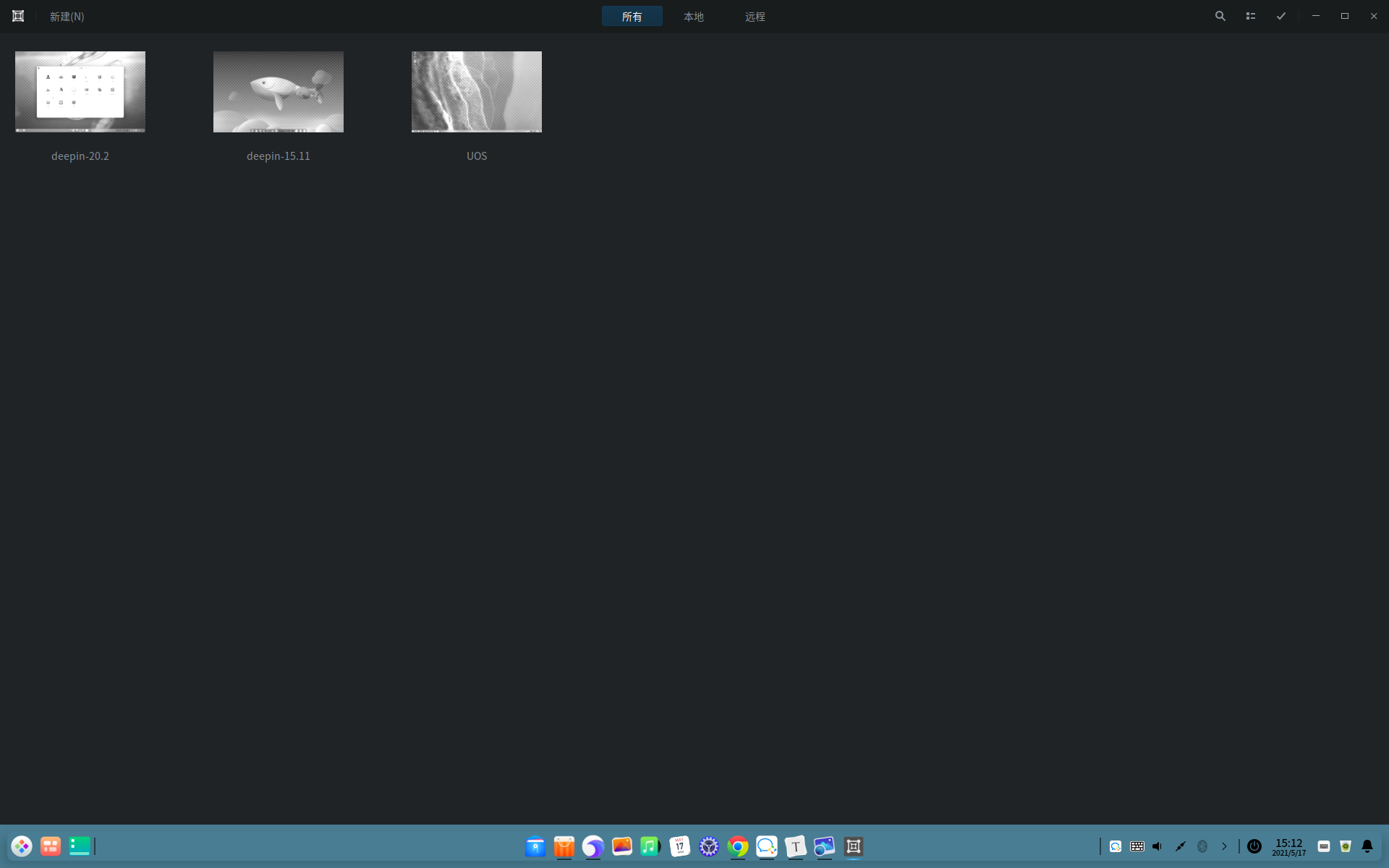Open the Album photo dock icon

point(622,846)
